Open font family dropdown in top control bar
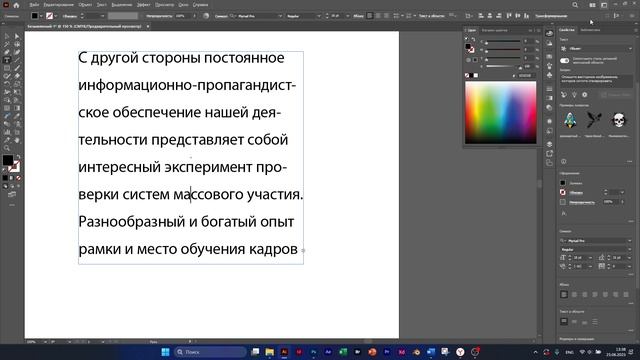640x360 pixels. (280, 16)
